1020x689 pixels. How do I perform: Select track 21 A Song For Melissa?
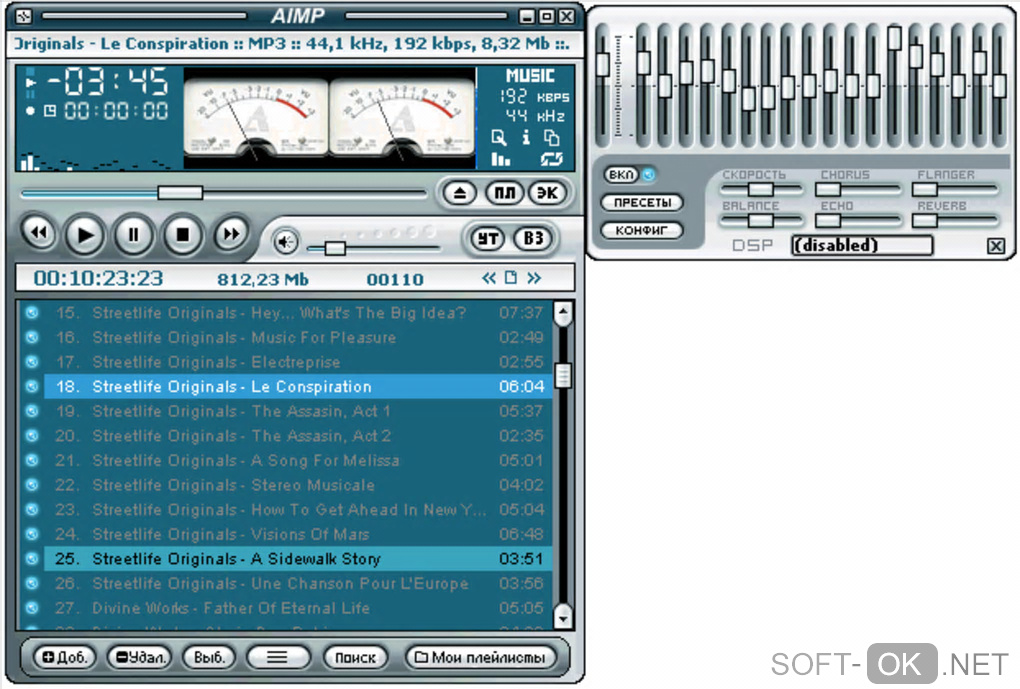298,461
